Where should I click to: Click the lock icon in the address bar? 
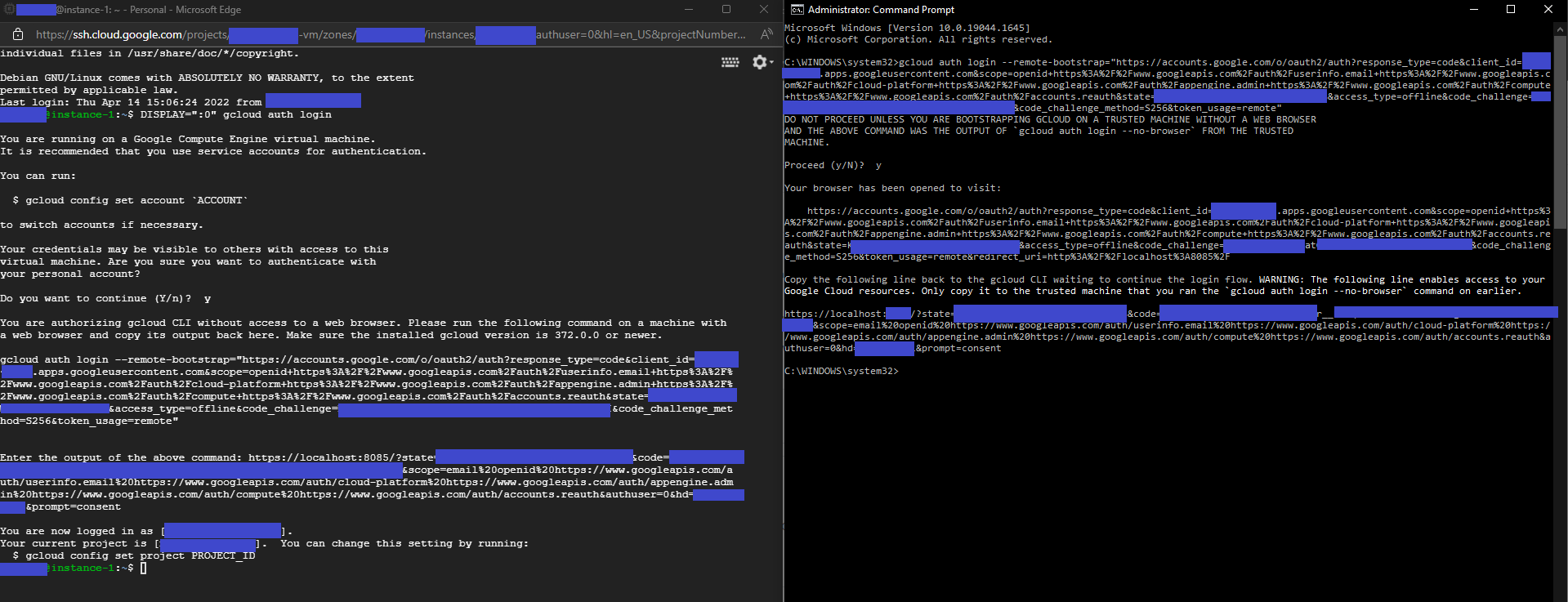17,34
